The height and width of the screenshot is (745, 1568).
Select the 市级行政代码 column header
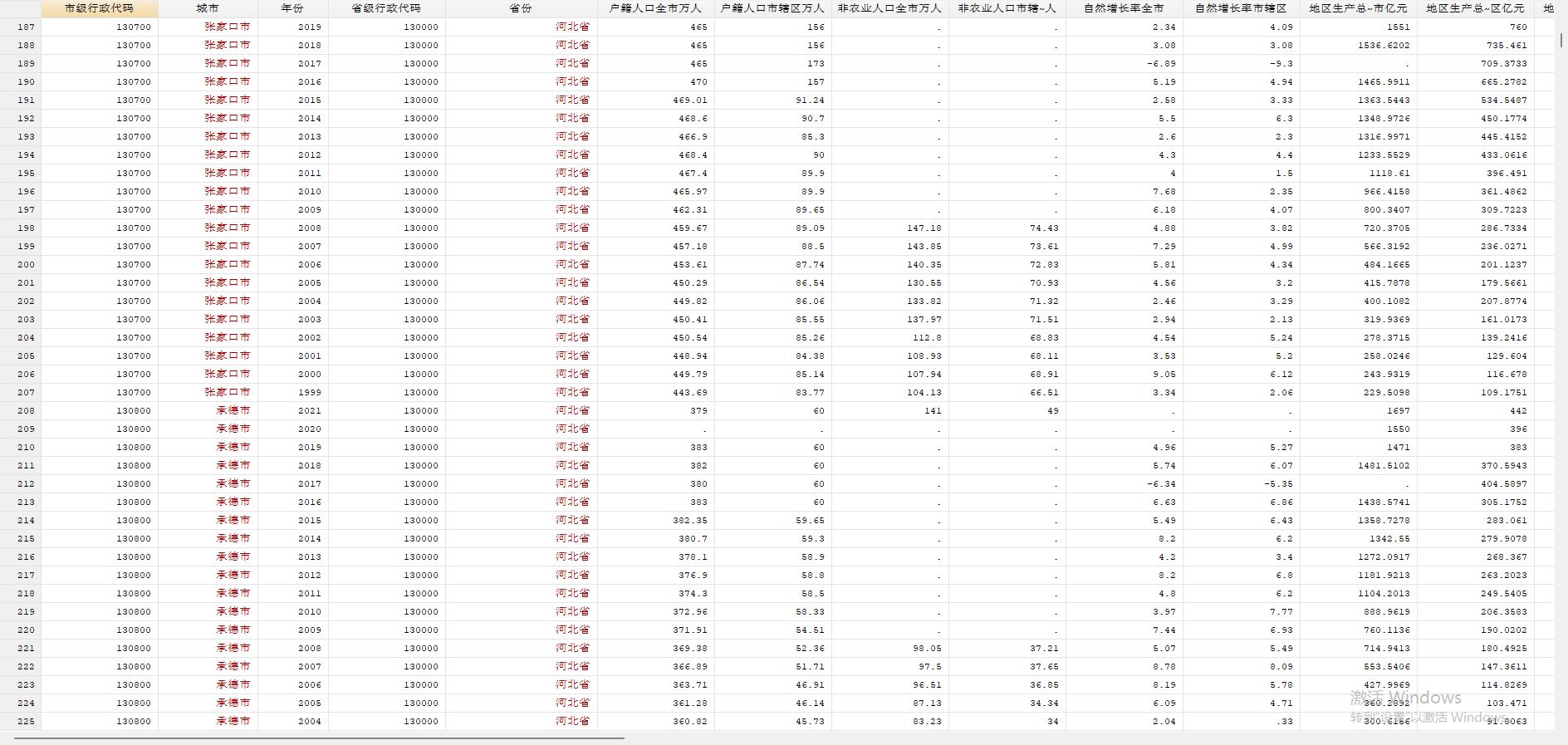(99, 8)
